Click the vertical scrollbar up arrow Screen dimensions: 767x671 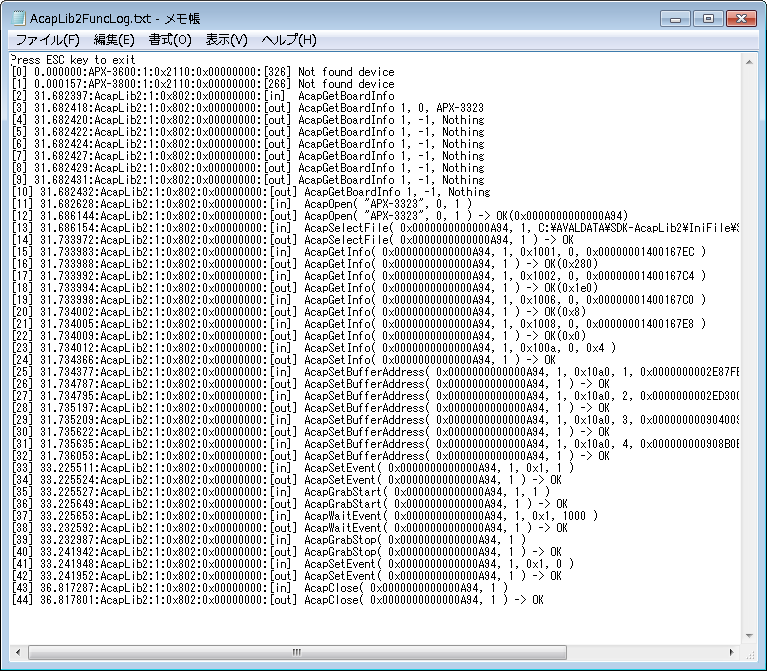pos(749,62)
